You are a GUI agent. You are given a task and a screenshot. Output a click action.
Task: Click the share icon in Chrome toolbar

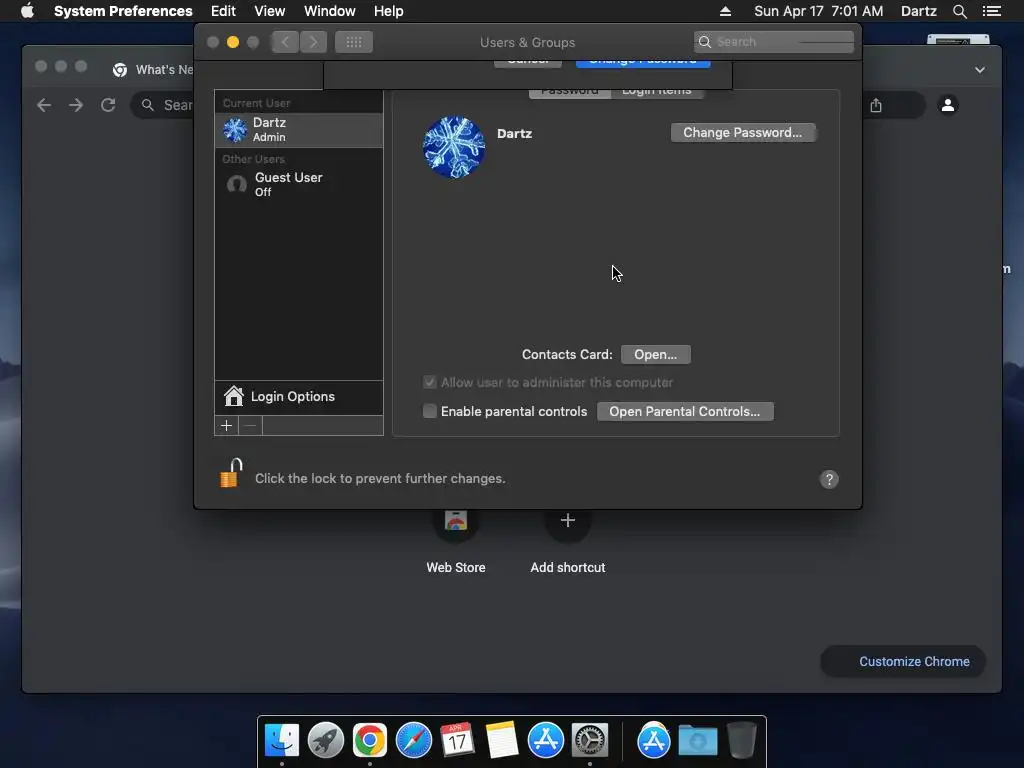point(876,105)
